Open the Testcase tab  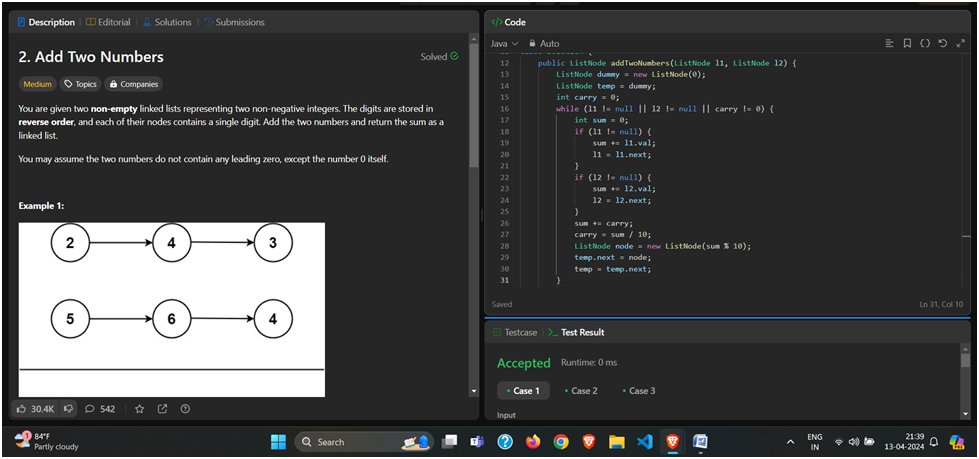(514, 332)
